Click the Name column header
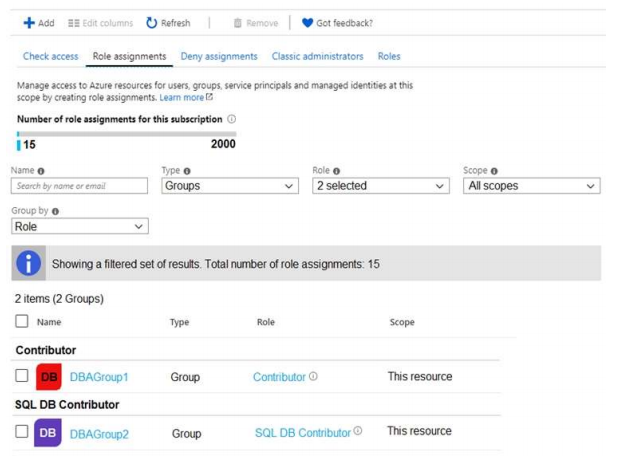Screen dimensions: 623x475 tap(49, 322)
